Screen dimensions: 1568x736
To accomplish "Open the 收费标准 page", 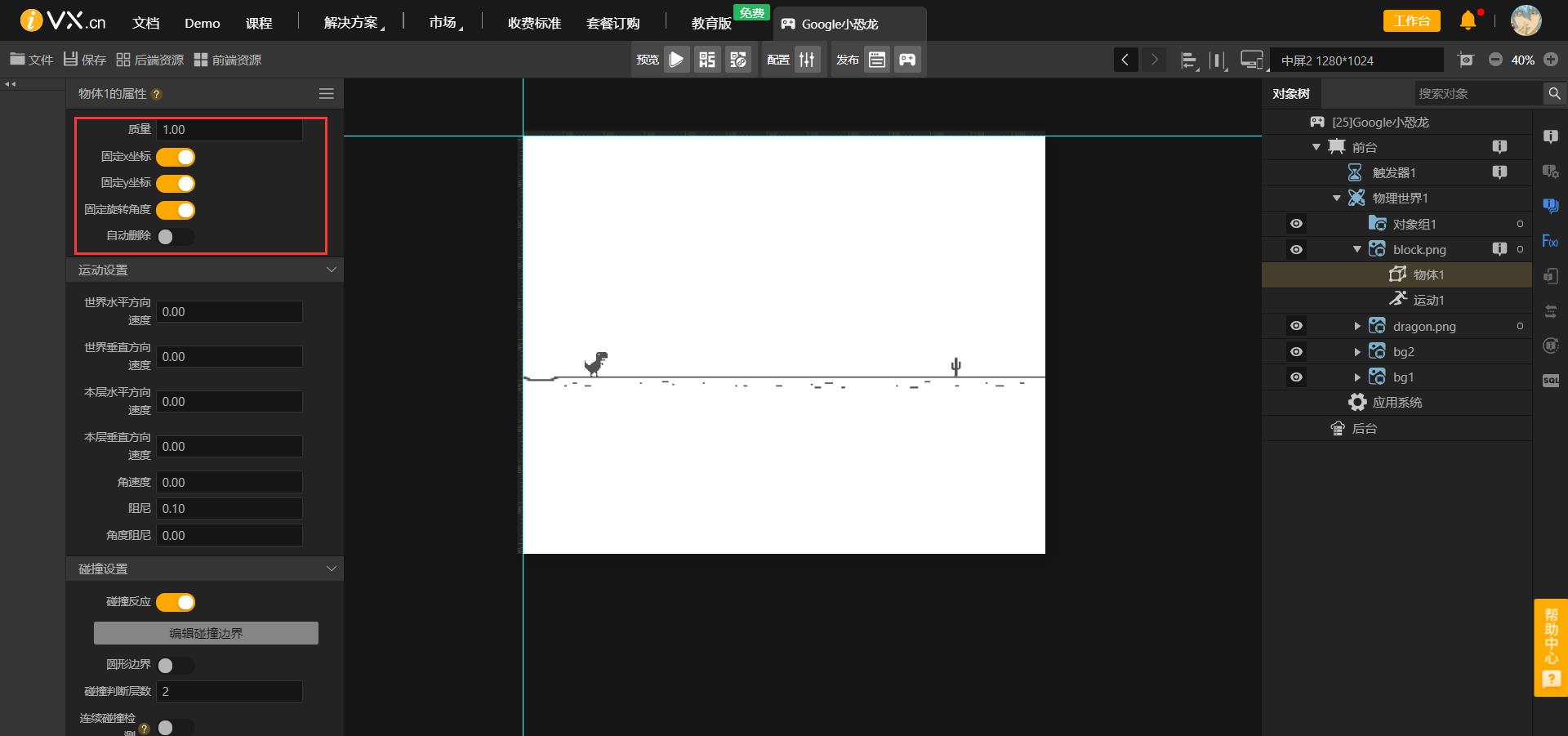I will click(534, 23).
